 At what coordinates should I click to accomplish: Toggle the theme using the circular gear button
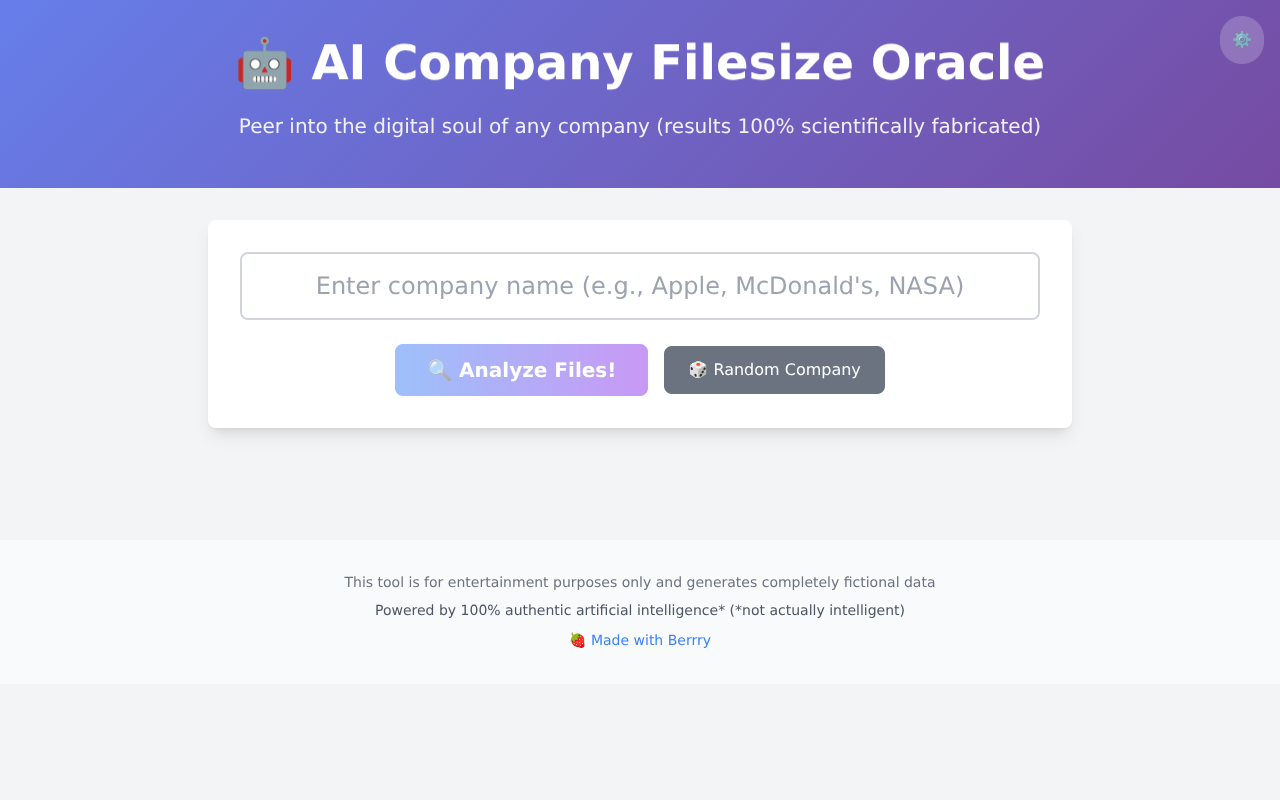[x=1241, y=40]
